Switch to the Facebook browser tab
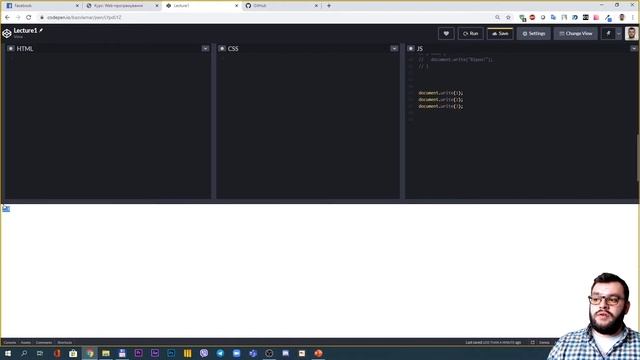Screen dimensions: 640x360 click(x=41, y=6)
